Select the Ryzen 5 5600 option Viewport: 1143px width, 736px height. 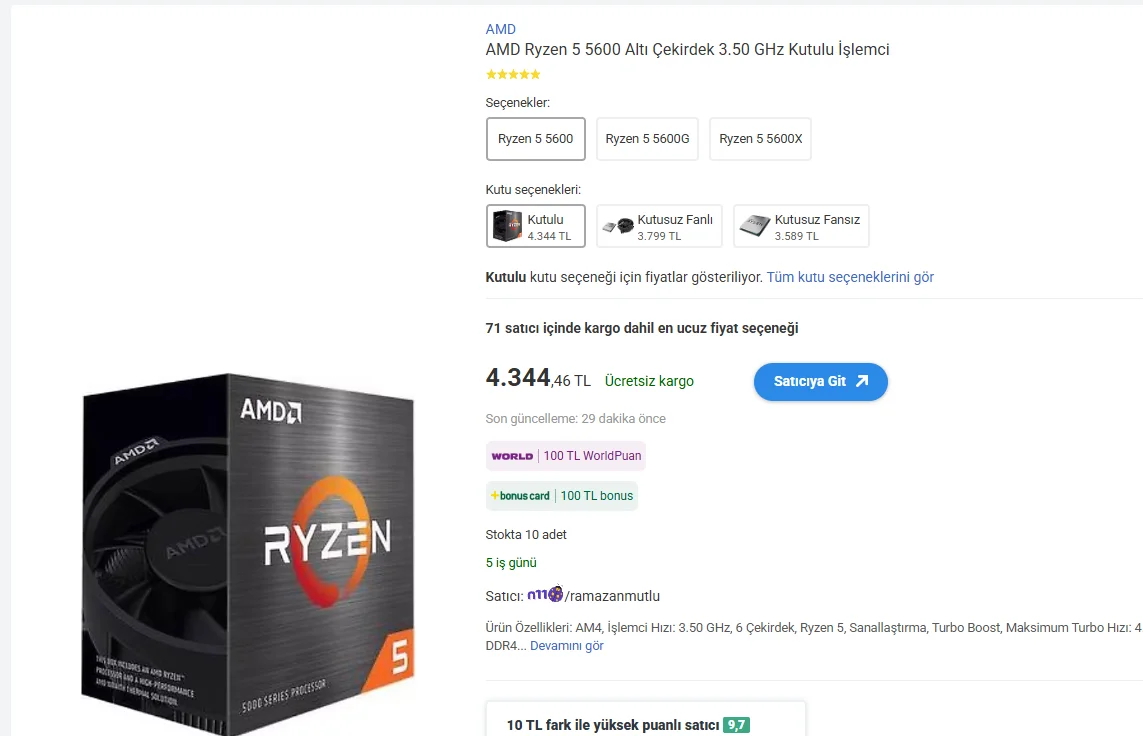(536, 138)
